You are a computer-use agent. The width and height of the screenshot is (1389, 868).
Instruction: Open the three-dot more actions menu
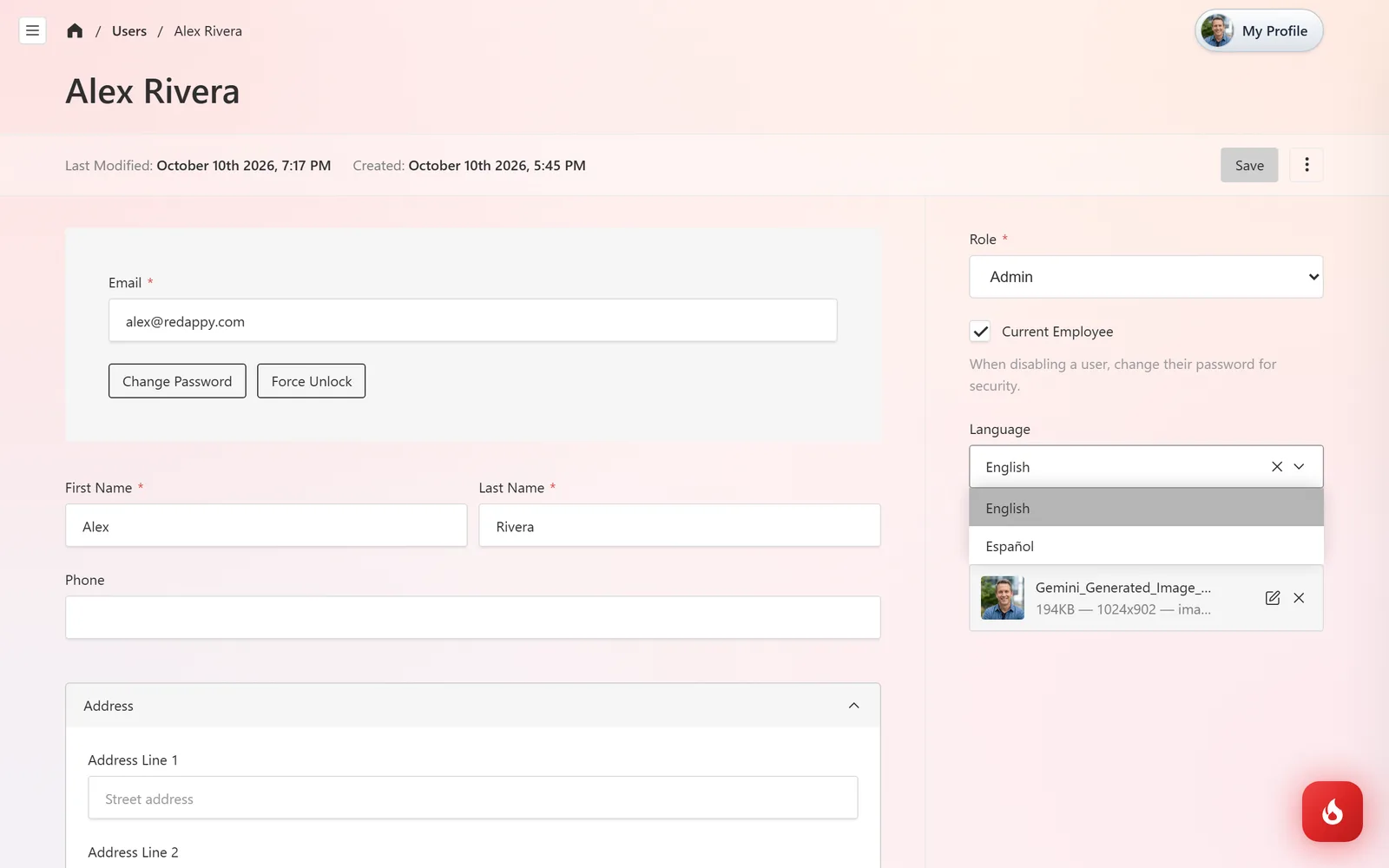click(1306, 165)
